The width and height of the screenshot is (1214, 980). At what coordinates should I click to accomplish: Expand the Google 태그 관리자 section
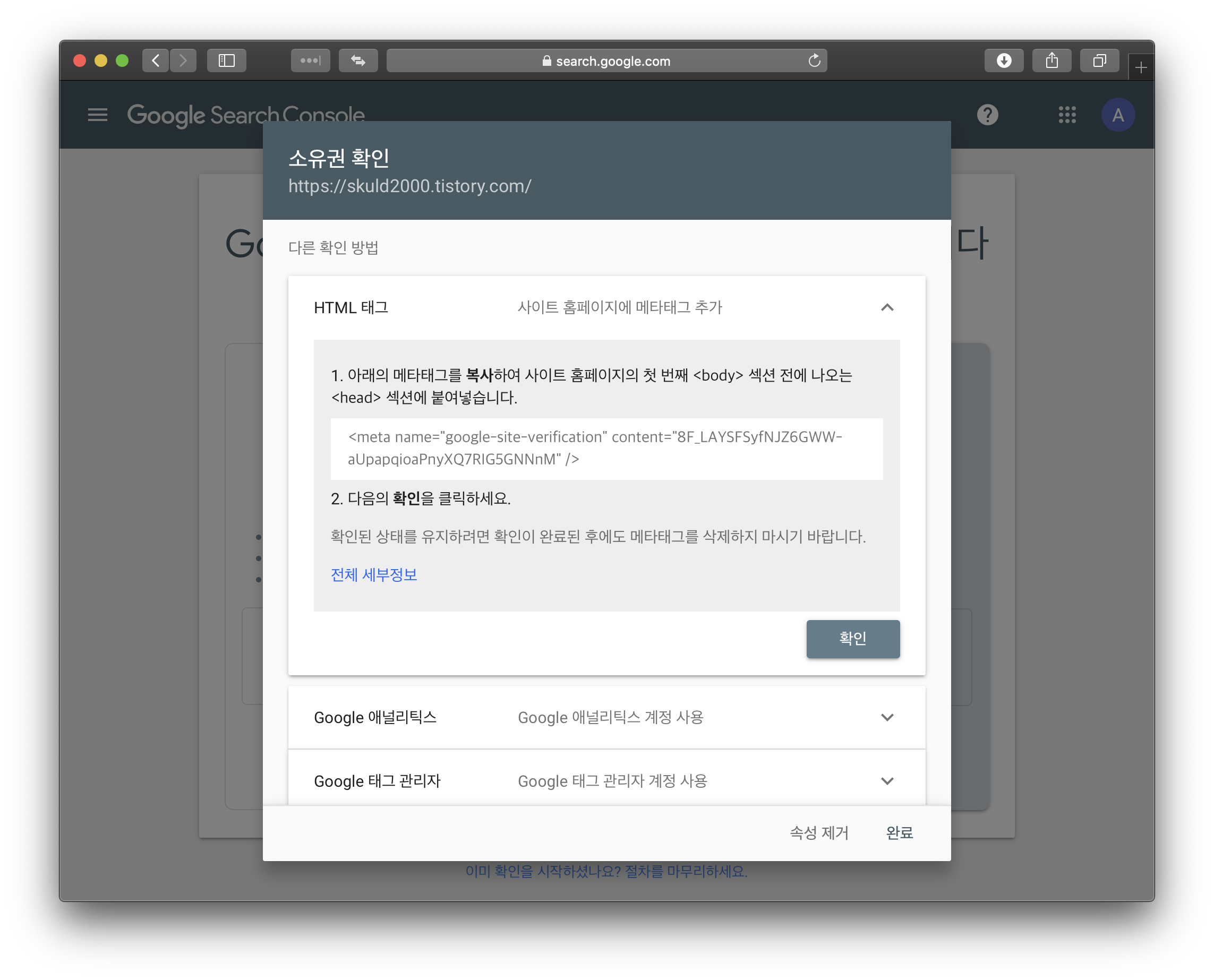coord(887,781)
